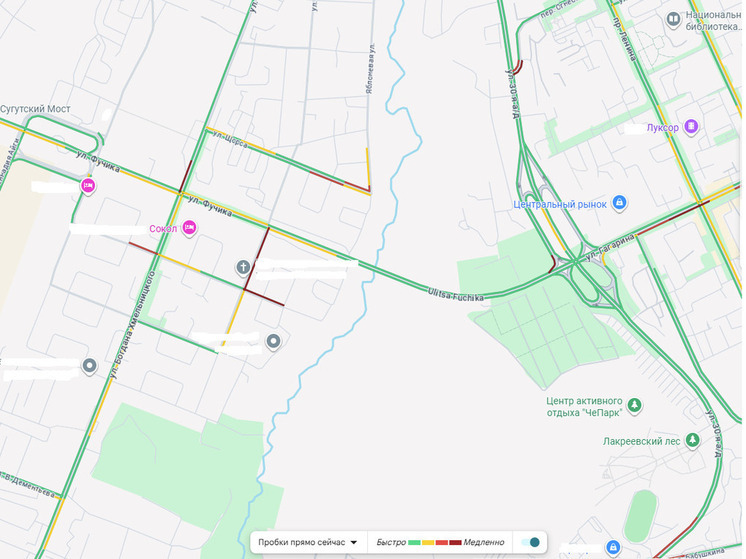Open the Национальная библиотека pin
The height and width of the screenshot is (559, 746).
click(673, 20)
